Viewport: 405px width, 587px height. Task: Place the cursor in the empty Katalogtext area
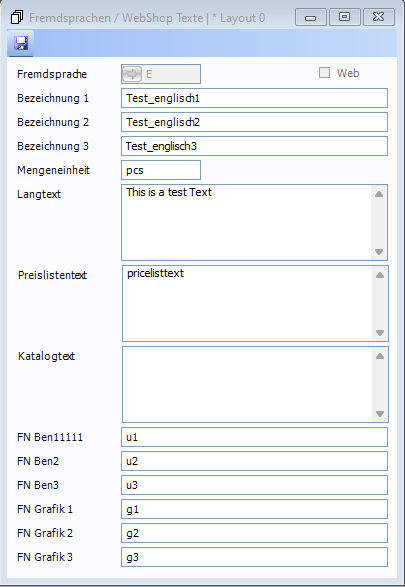coord(247,384)
